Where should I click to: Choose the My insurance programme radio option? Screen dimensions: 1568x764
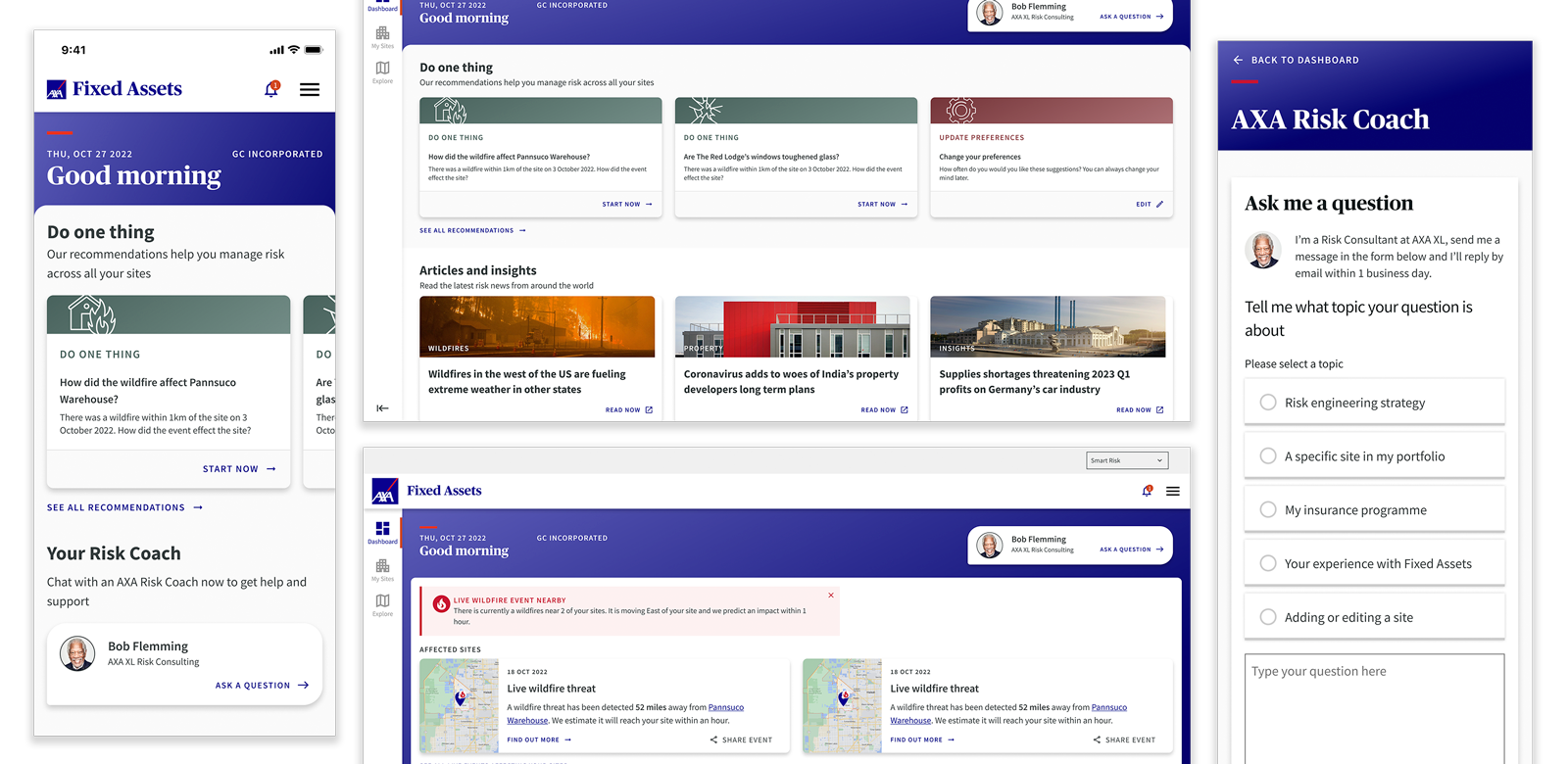[x=1268, y=510]
